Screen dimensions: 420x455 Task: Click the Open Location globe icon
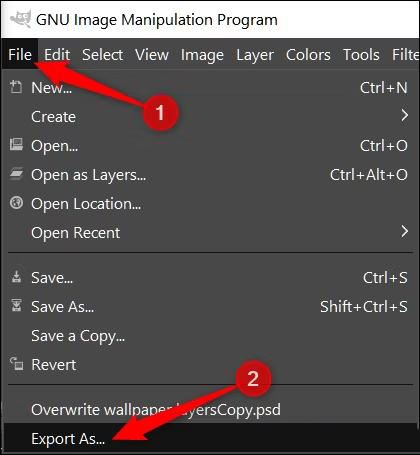coord(16,203)
